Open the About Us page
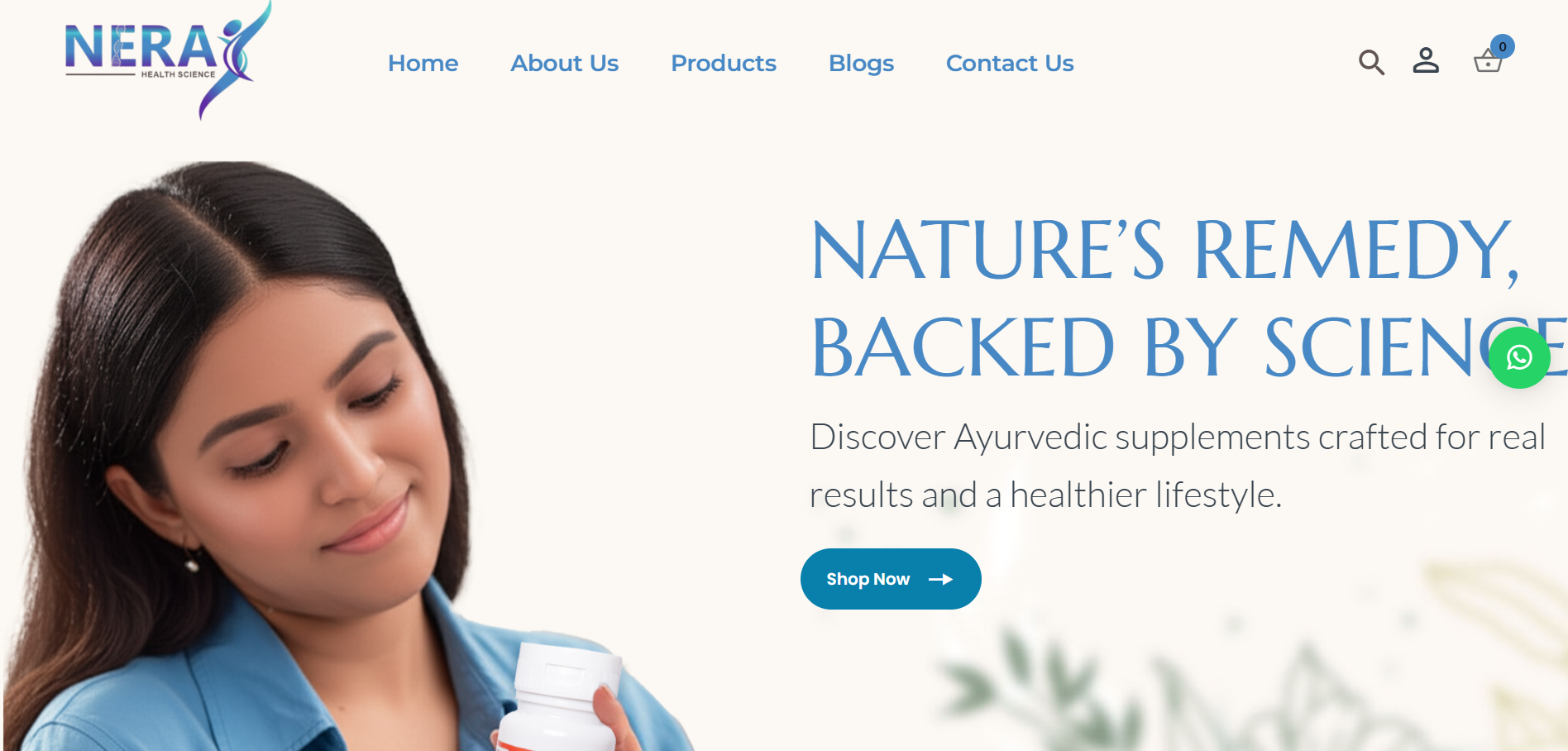 (x=564, y=64)
